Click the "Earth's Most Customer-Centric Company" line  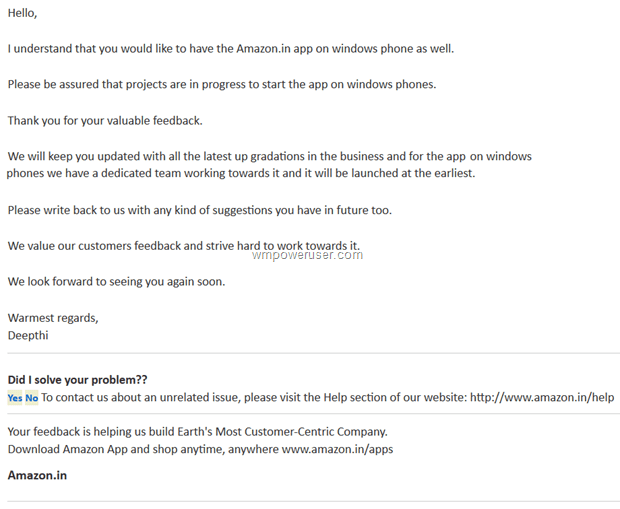pos(197,431)
